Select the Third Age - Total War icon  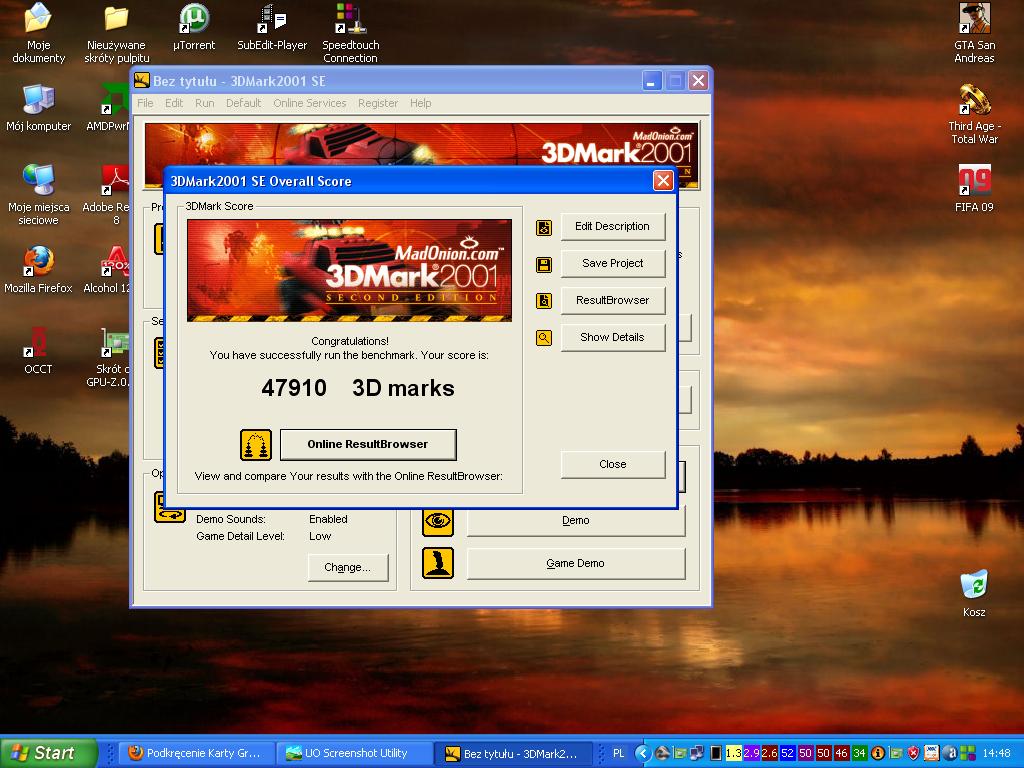[974, 114]
